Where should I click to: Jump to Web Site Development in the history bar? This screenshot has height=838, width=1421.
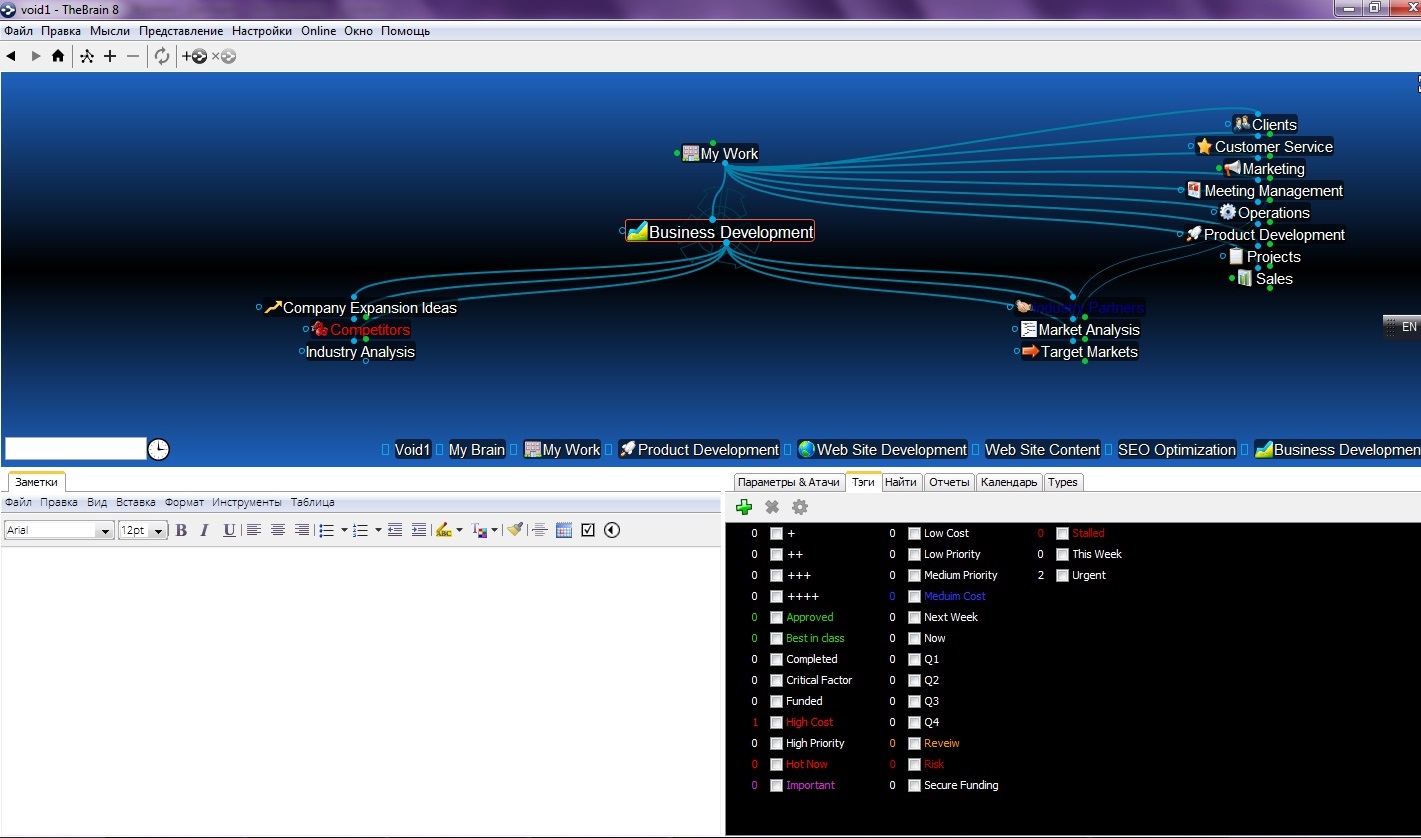pyautogui.click(x=891, y=450)
